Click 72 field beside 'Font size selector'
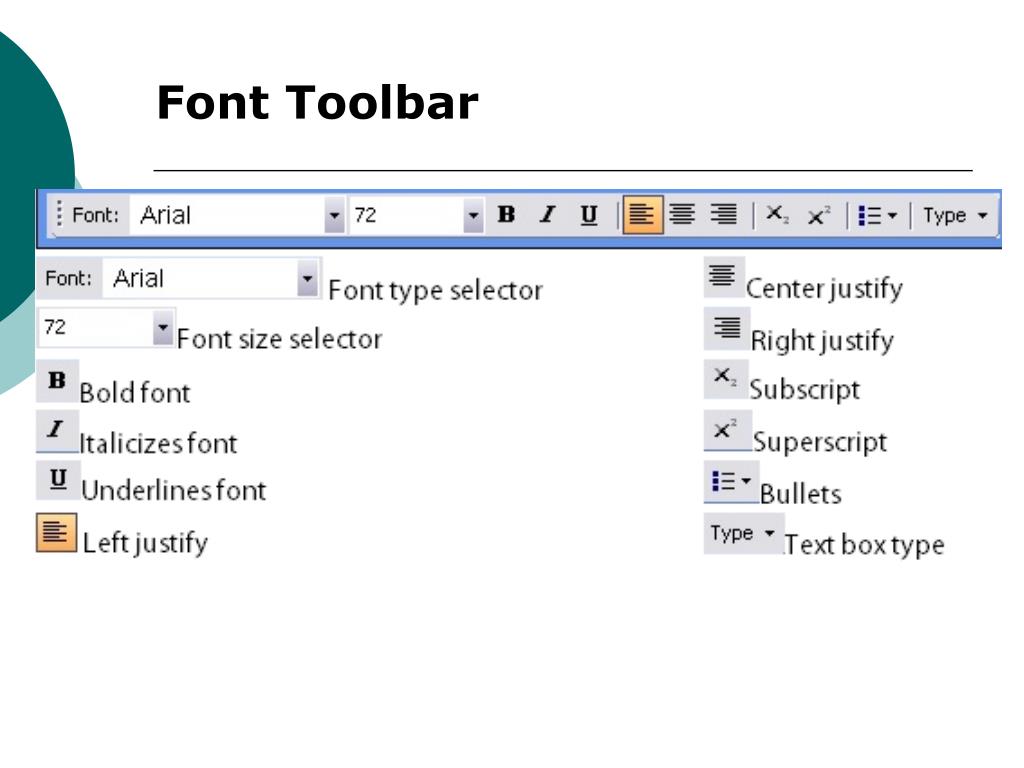The height and width of the screenshot is (768, 1024). pyautogui.click(x=95, y=327)
